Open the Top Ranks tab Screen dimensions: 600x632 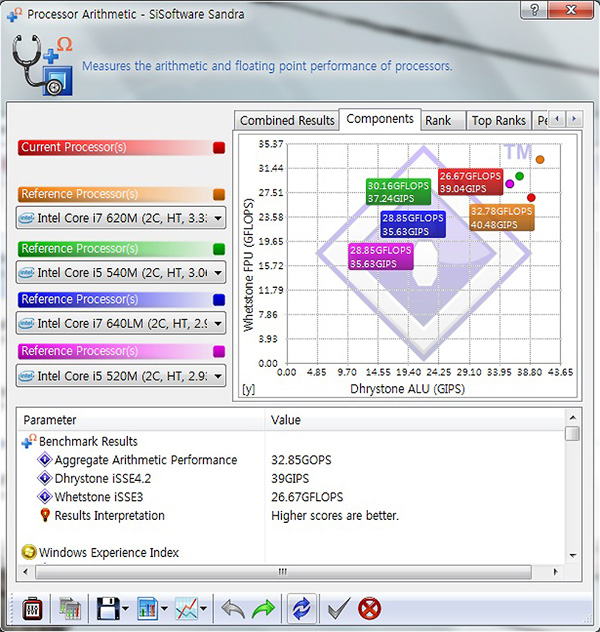(499, 121)
